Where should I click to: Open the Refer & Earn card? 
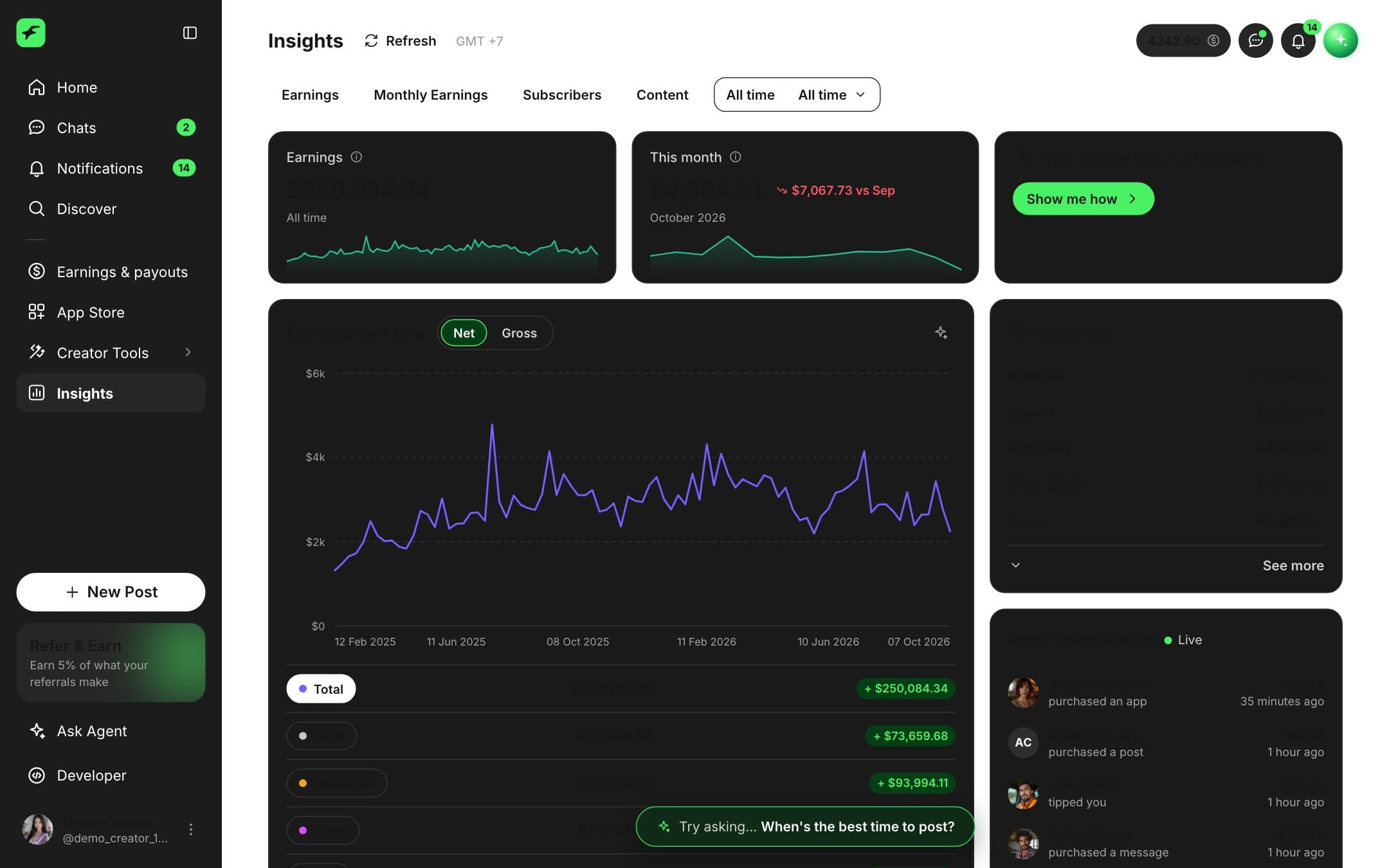point(111,662)
